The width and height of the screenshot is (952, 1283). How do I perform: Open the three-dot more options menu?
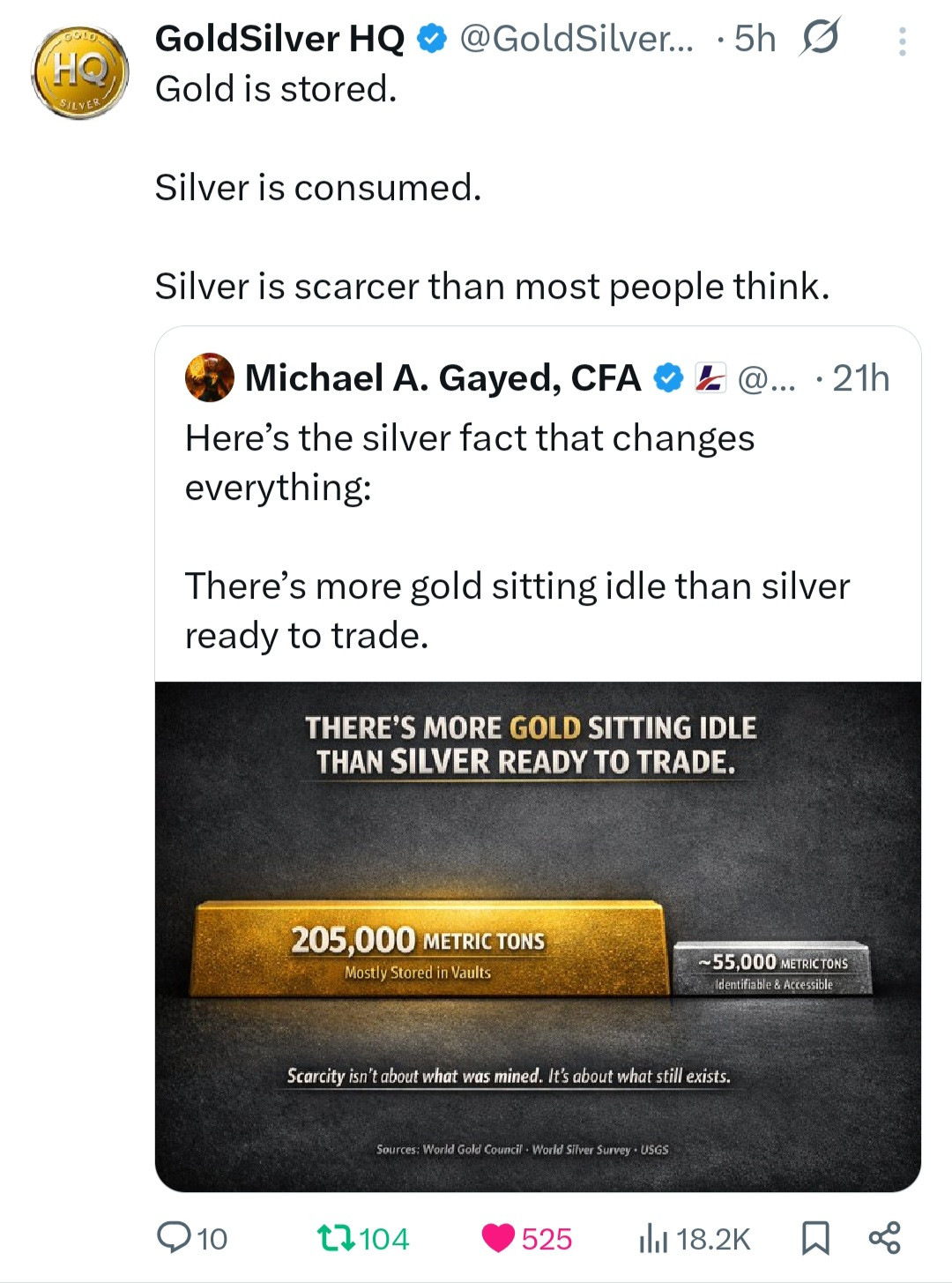902,41
